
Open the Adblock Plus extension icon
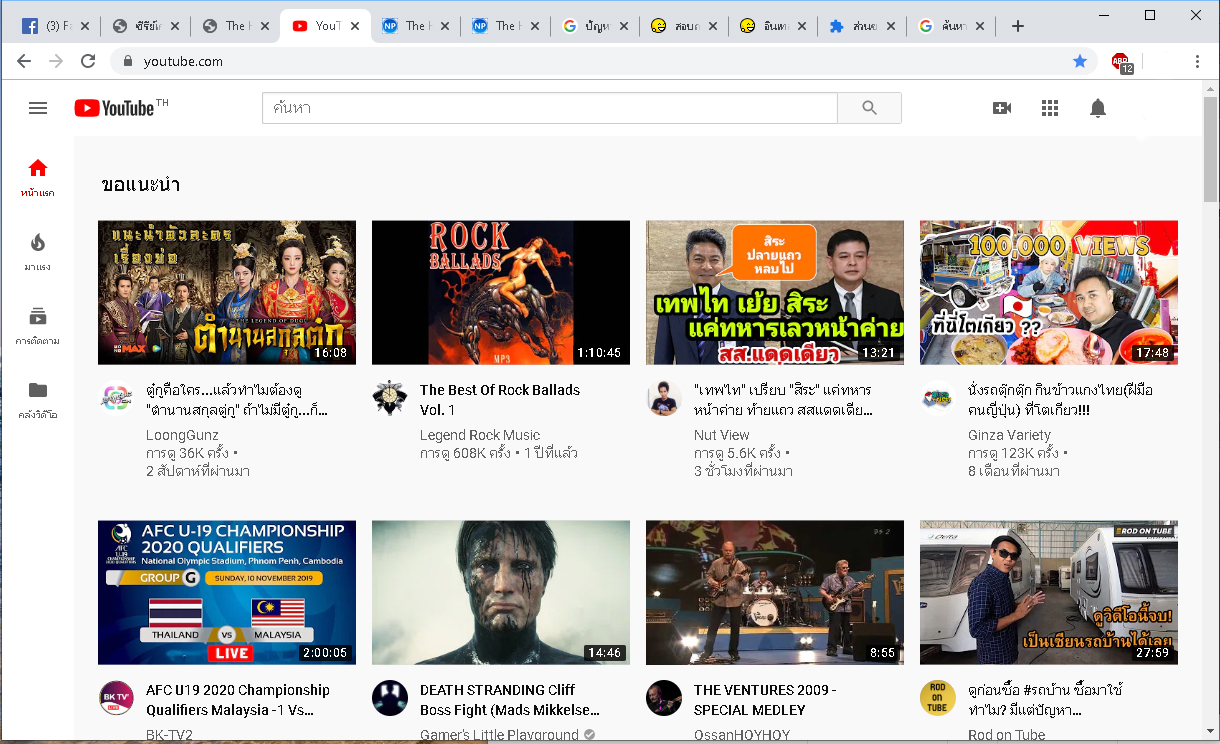tap(1122, 62)
